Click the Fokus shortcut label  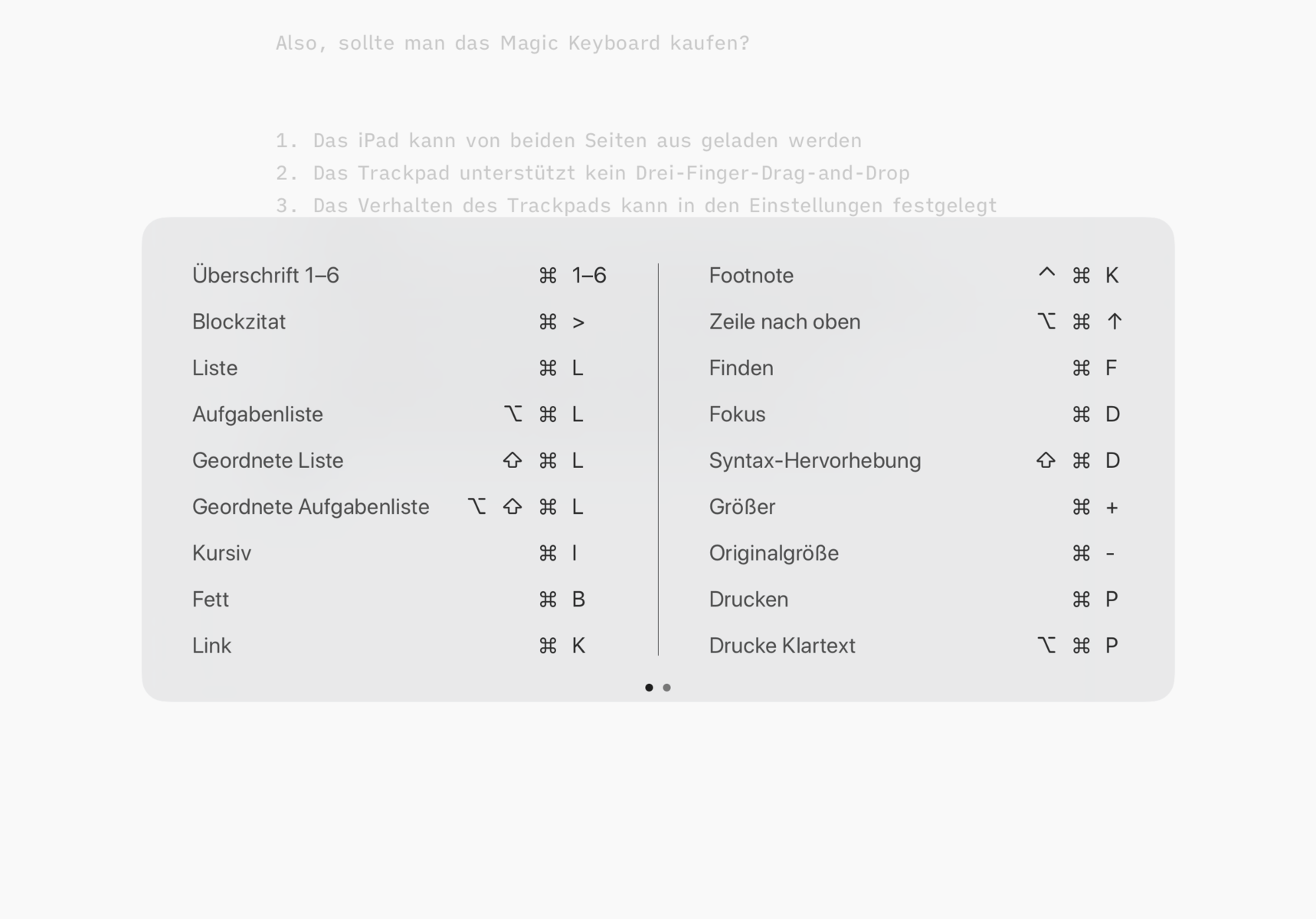[x=737, y=414]
